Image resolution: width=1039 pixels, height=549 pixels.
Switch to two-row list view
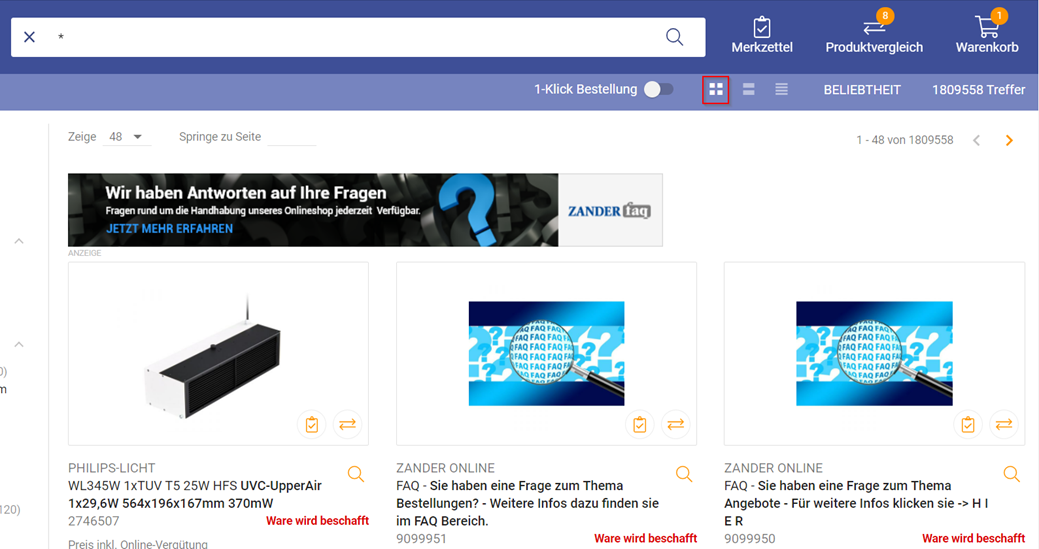click(x=748, y=90)
